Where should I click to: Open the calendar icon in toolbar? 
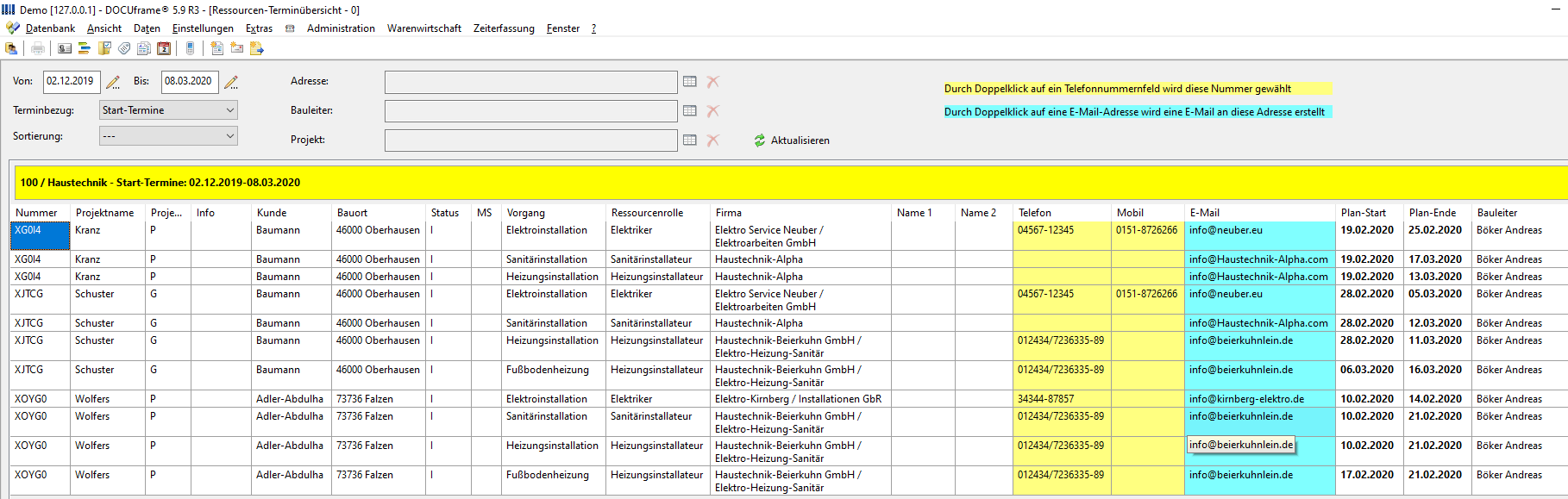pyautogui.click(x=164, y=48)
